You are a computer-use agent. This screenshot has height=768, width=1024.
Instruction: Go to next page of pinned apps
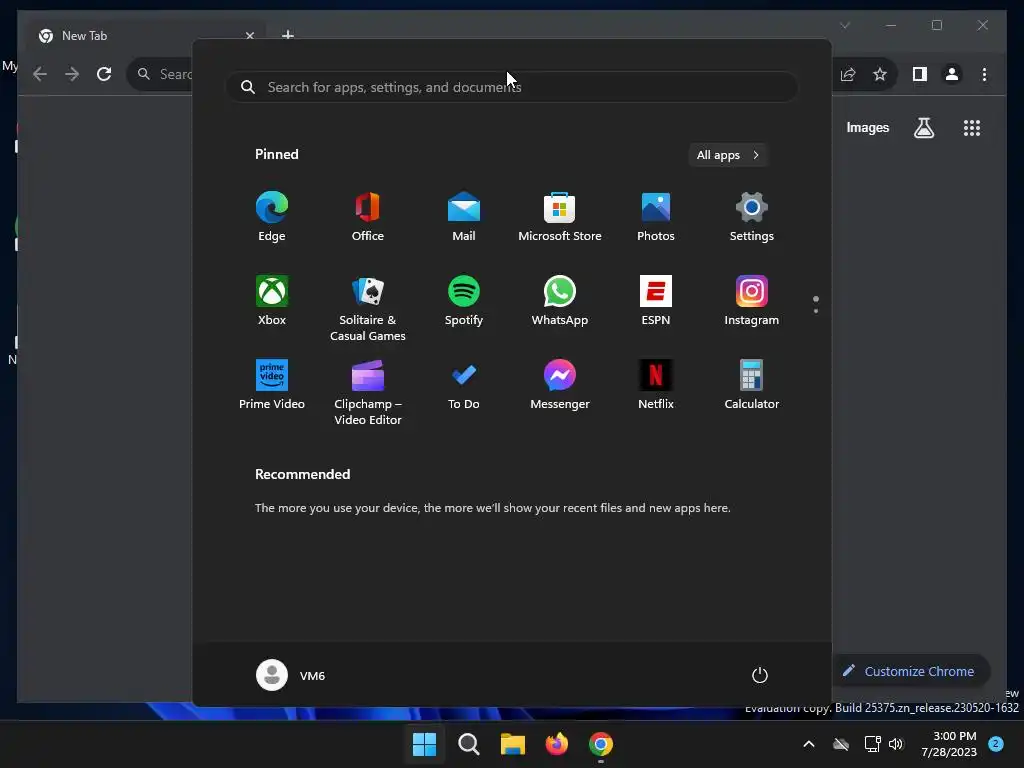tap(816, 311)
